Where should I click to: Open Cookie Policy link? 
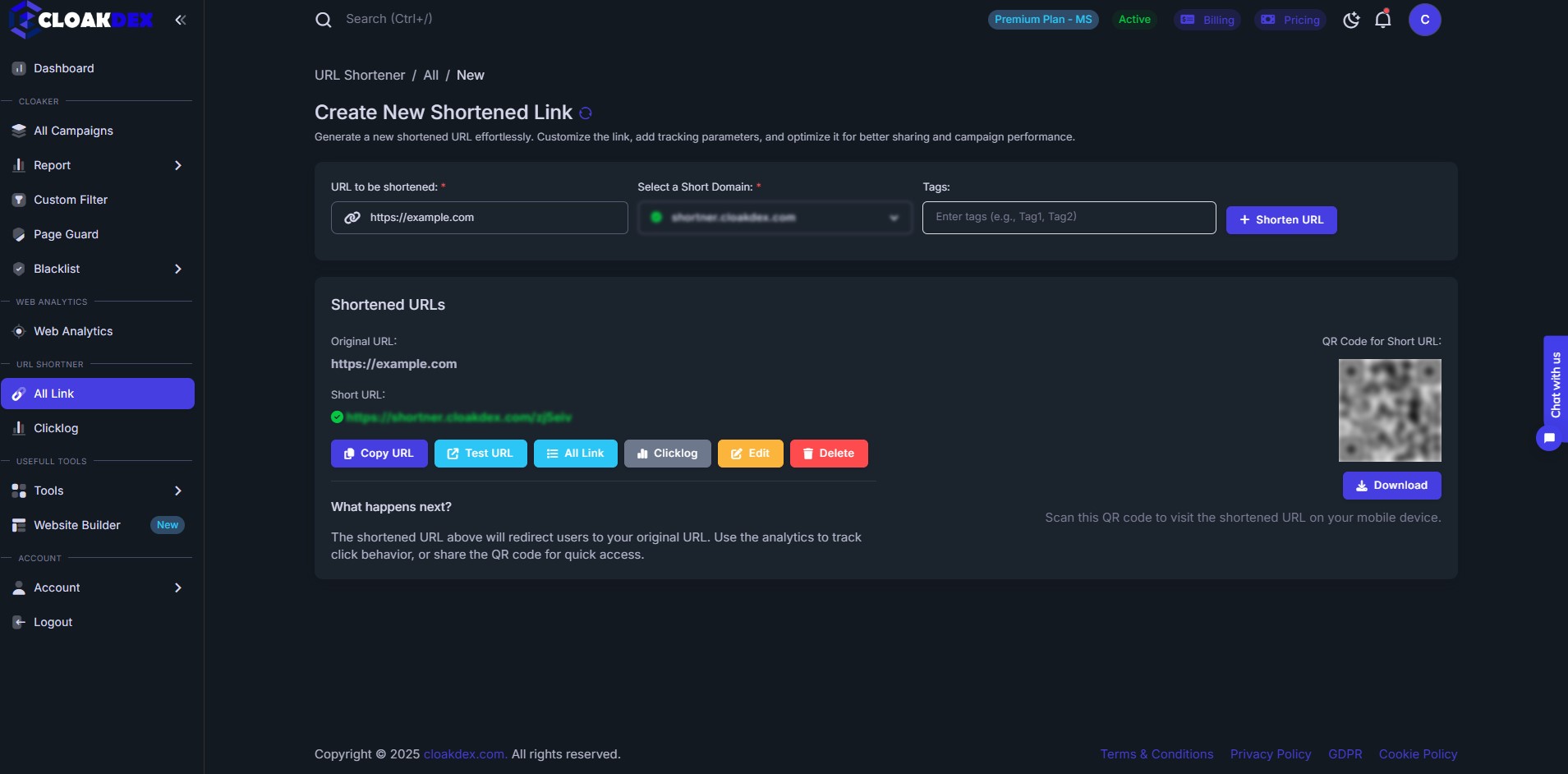(x=1418, y=754)
